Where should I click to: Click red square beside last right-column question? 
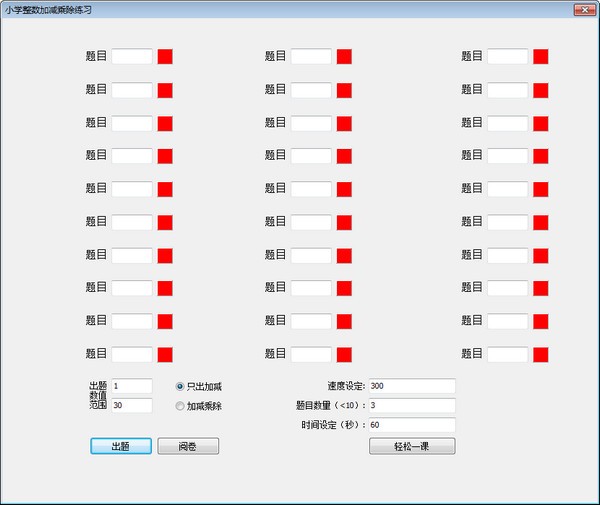[541, 354]
